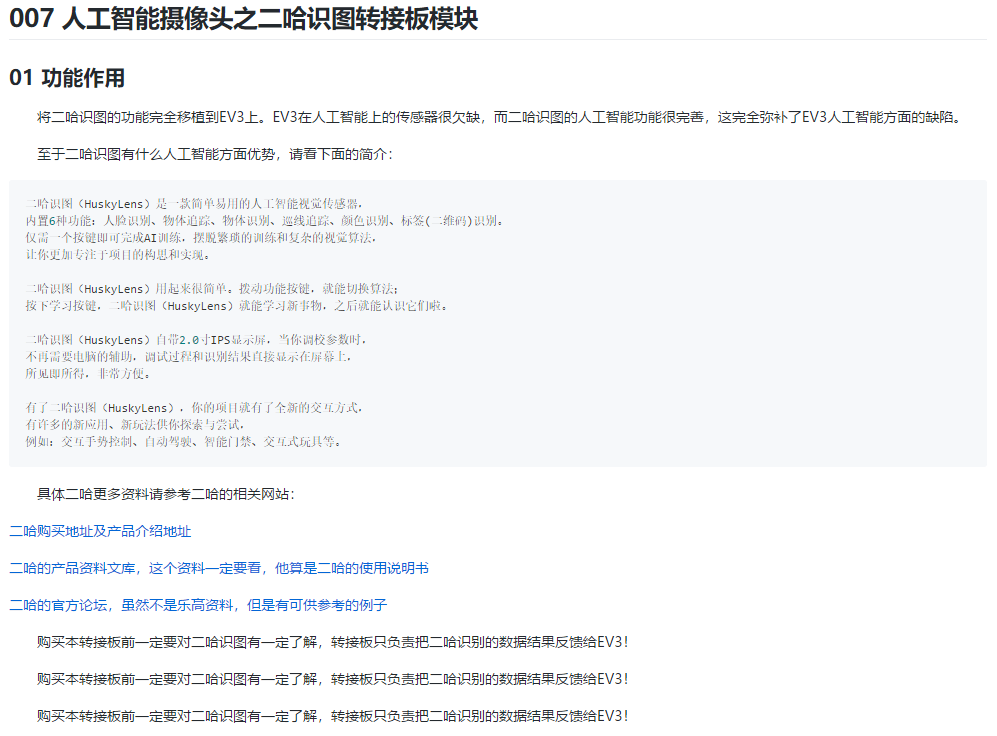997x736 pixels.
Task: Click the paragraph starting 将二哈识图的功能完全移植到EV3上
Action: 500,118
